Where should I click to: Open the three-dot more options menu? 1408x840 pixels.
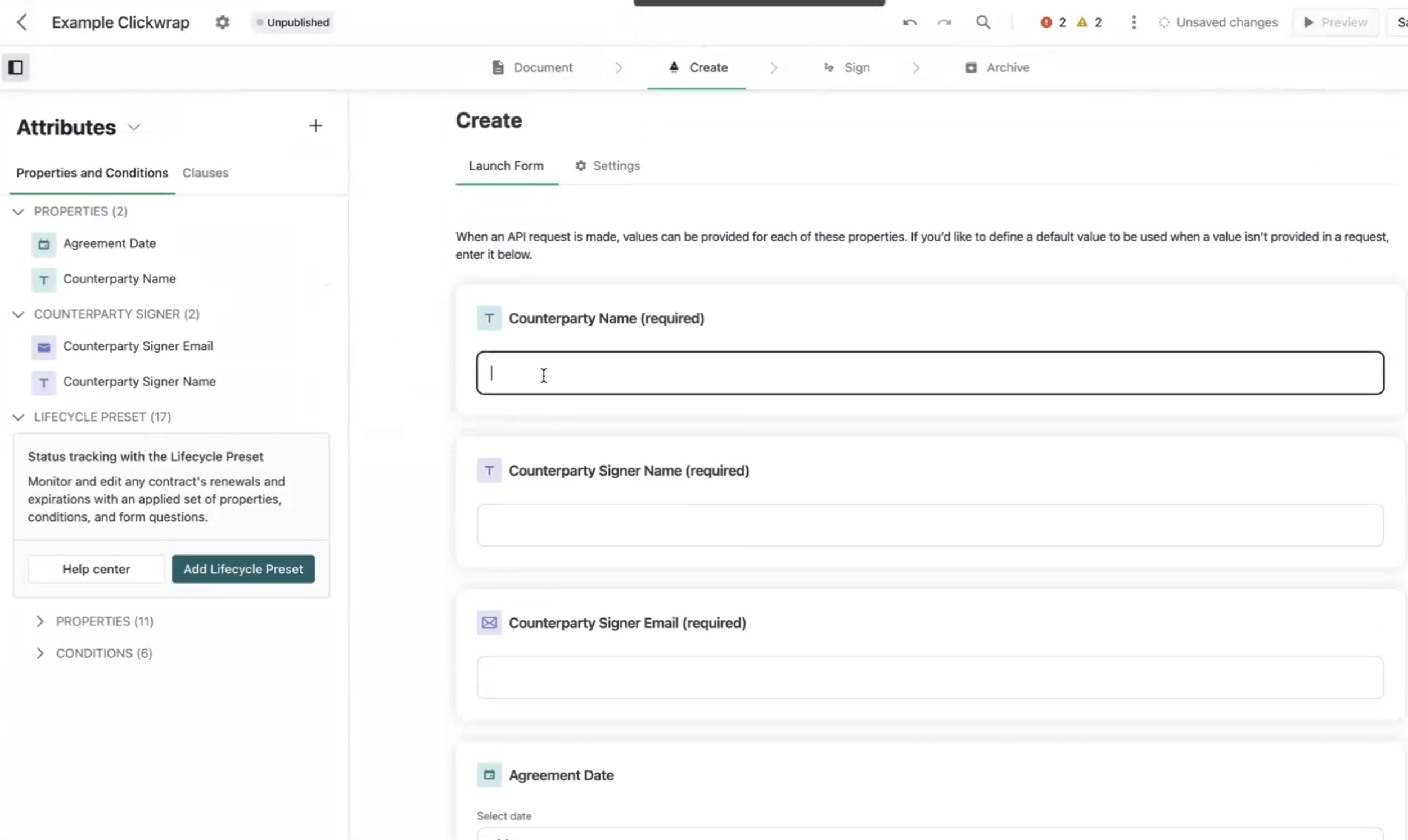coord(1134,22)
